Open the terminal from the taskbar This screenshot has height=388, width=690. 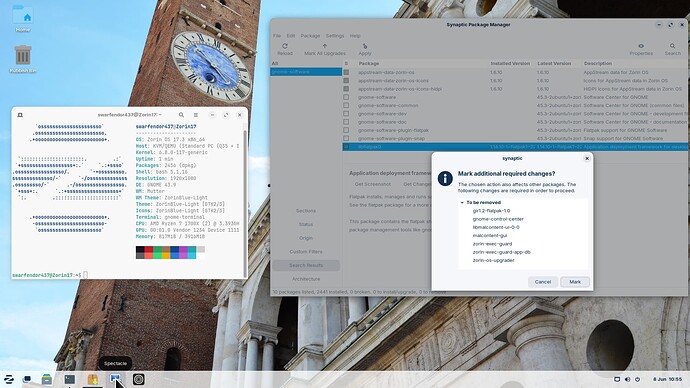(70, 379)
